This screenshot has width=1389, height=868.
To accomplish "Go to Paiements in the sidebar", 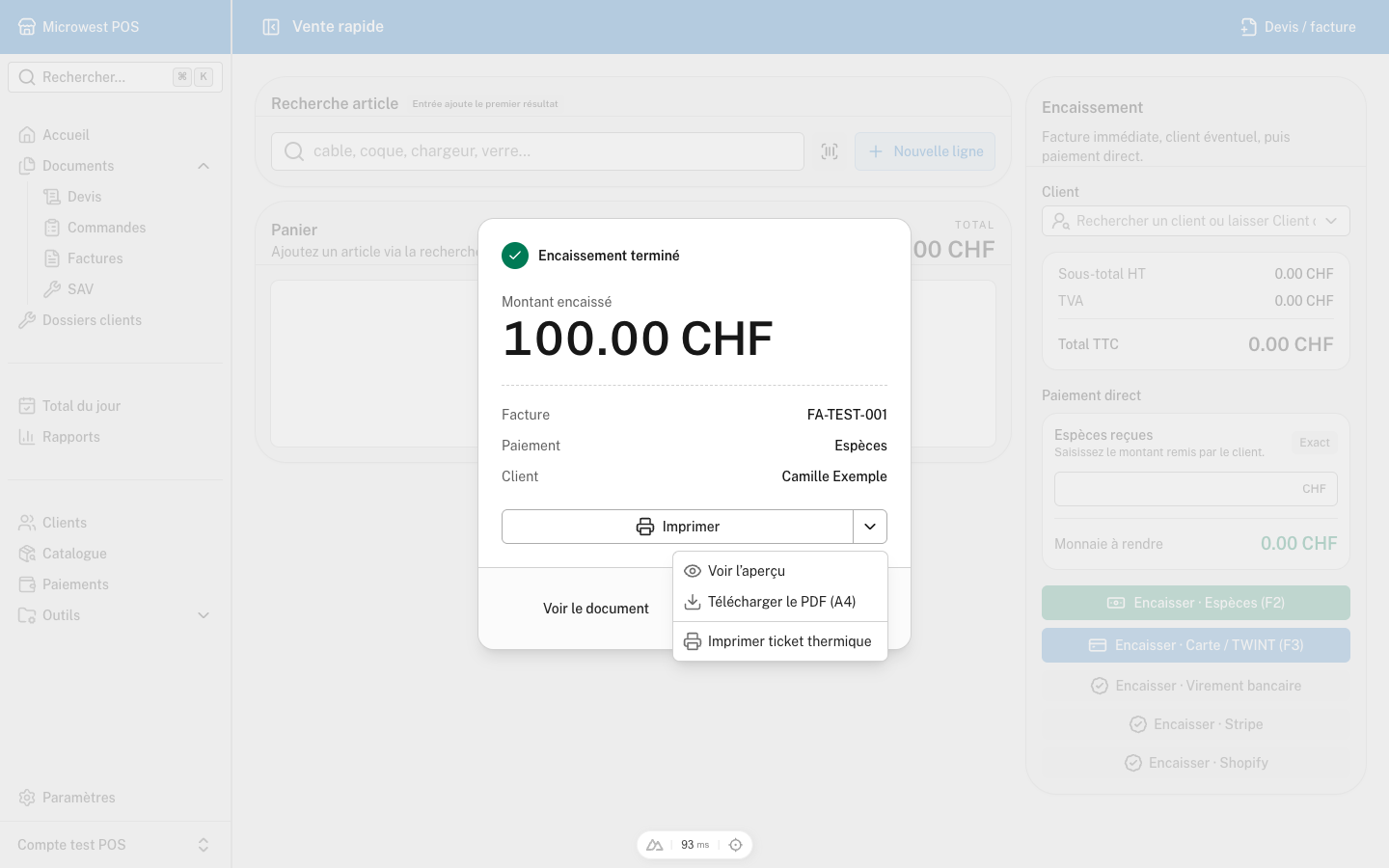I will point(115,584).
